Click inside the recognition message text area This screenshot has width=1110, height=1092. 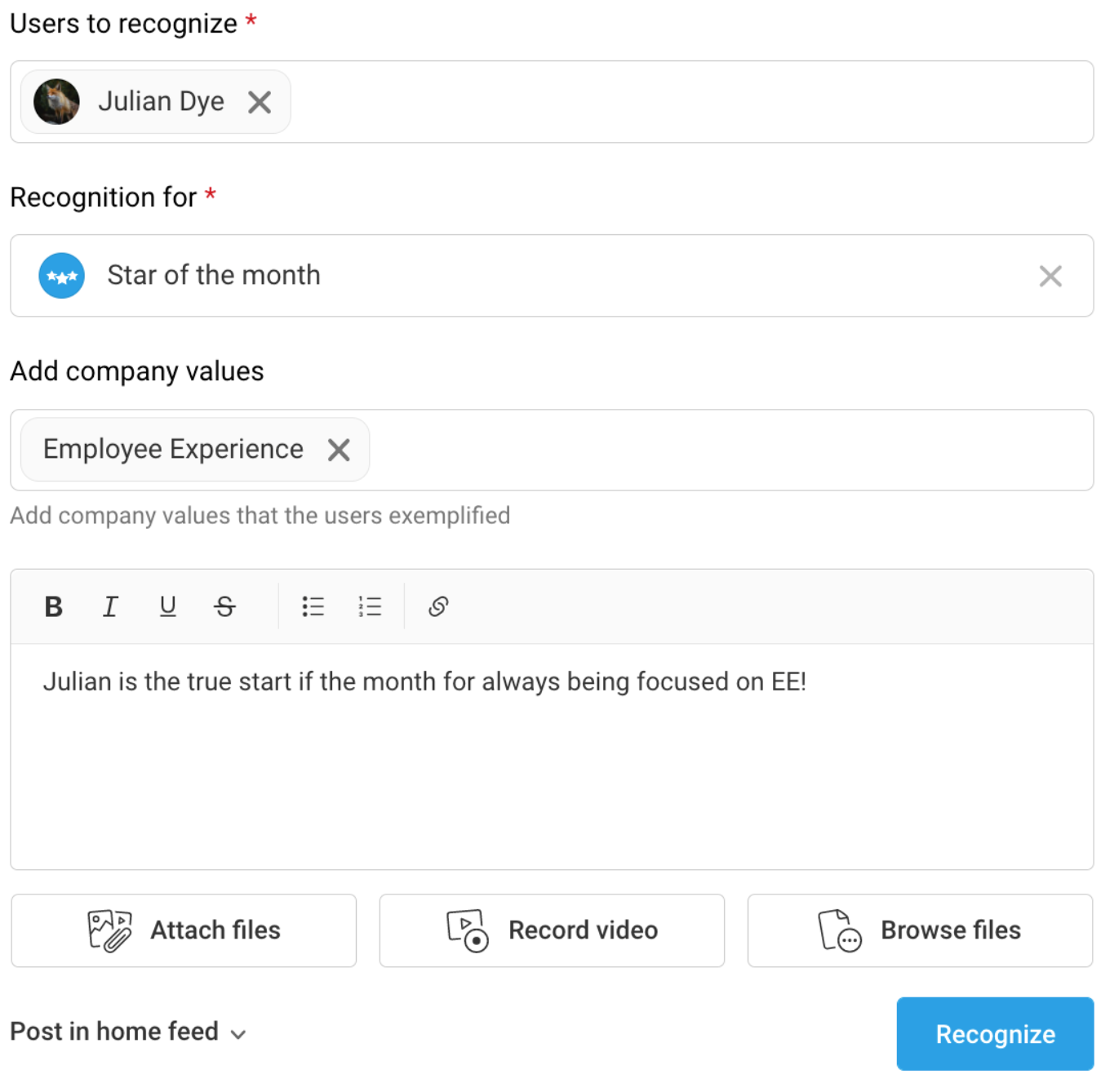click(x=552, y=757)
